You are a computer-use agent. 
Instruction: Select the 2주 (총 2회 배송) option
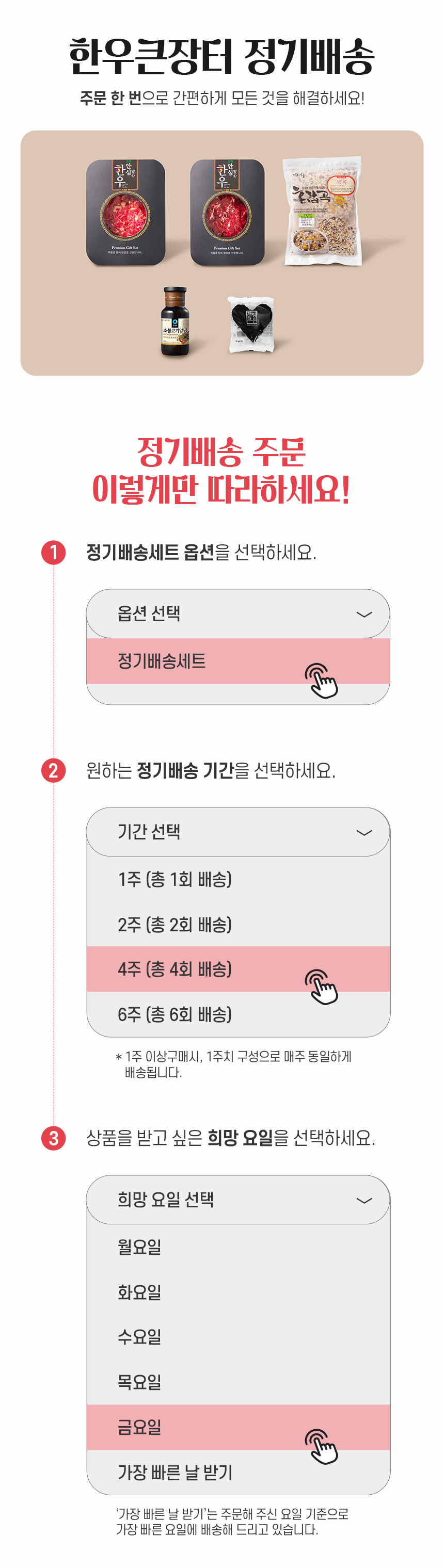coord(175,925)
